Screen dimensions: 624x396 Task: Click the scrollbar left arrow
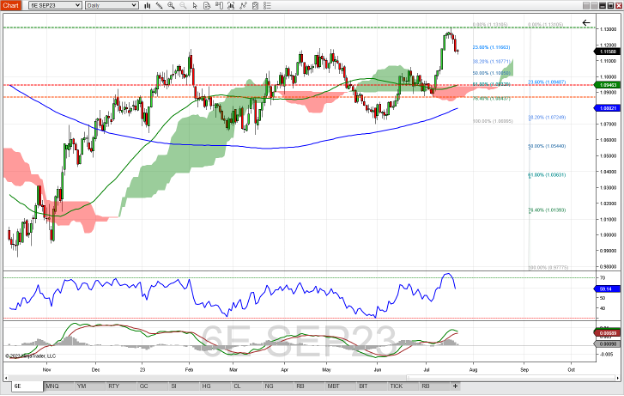[6, 377]
